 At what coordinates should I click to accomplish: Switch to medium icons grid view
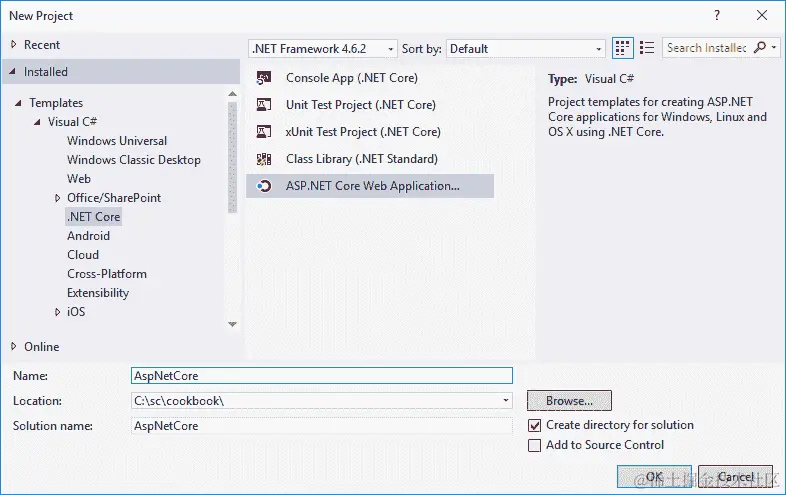tap(622, 48)
